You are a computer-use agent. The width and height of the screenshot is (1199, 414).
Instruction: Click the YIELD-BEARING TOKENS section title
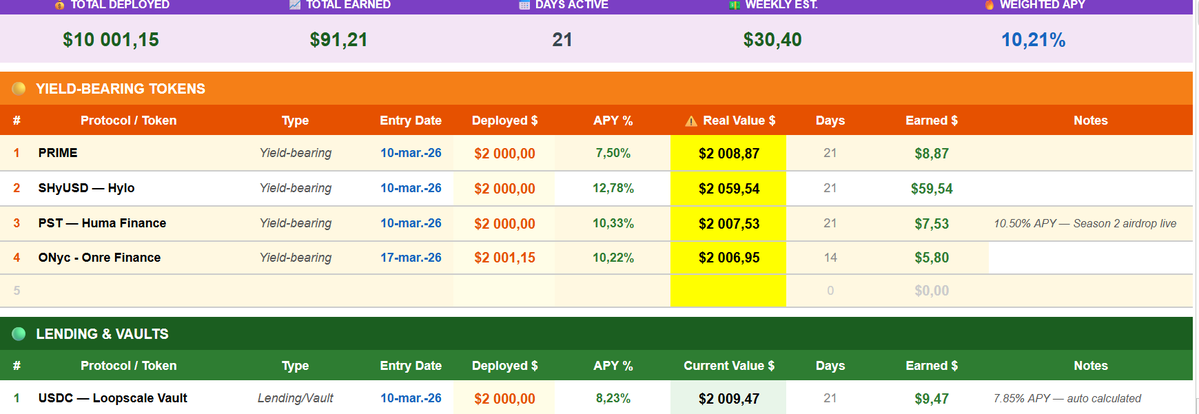point(121,89)
